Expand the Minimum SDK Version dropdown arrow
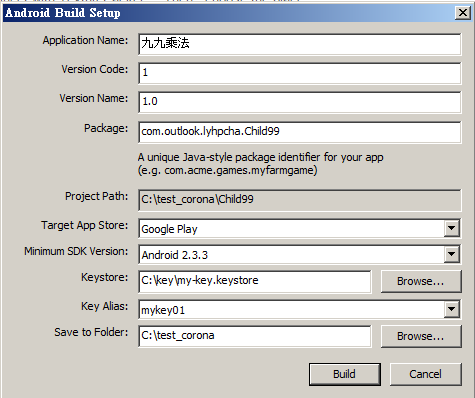This screenshot has height=398, width=475. click(x=452, y=254)
